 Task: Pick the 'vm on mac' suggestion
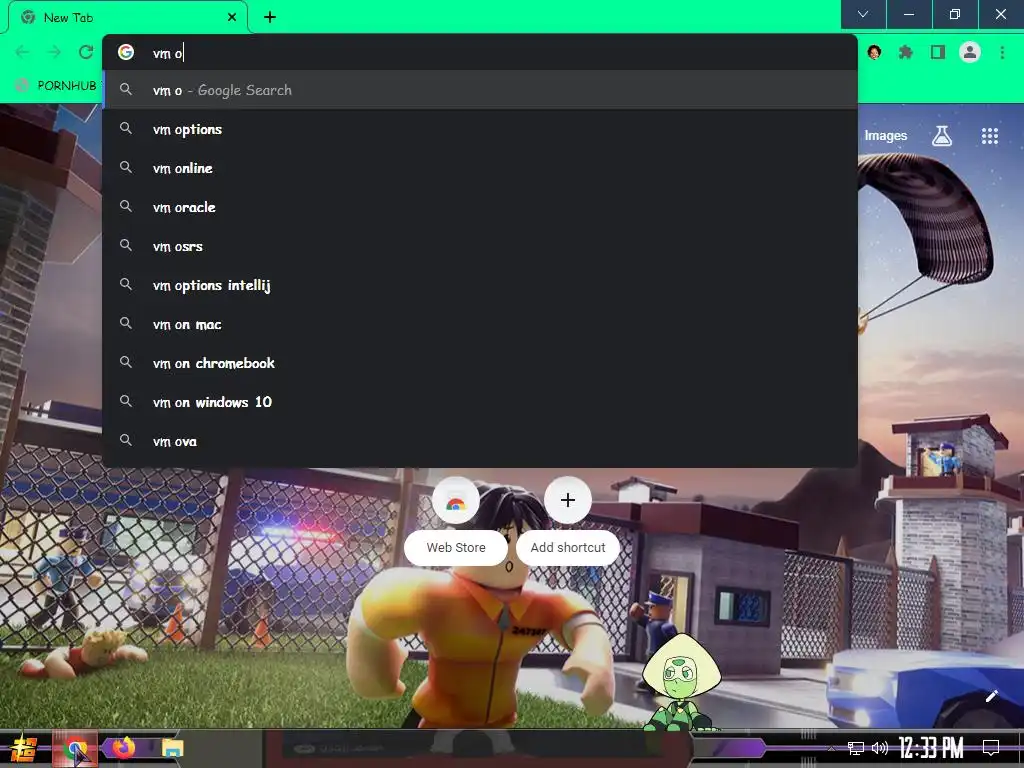[x=480, y=325]
